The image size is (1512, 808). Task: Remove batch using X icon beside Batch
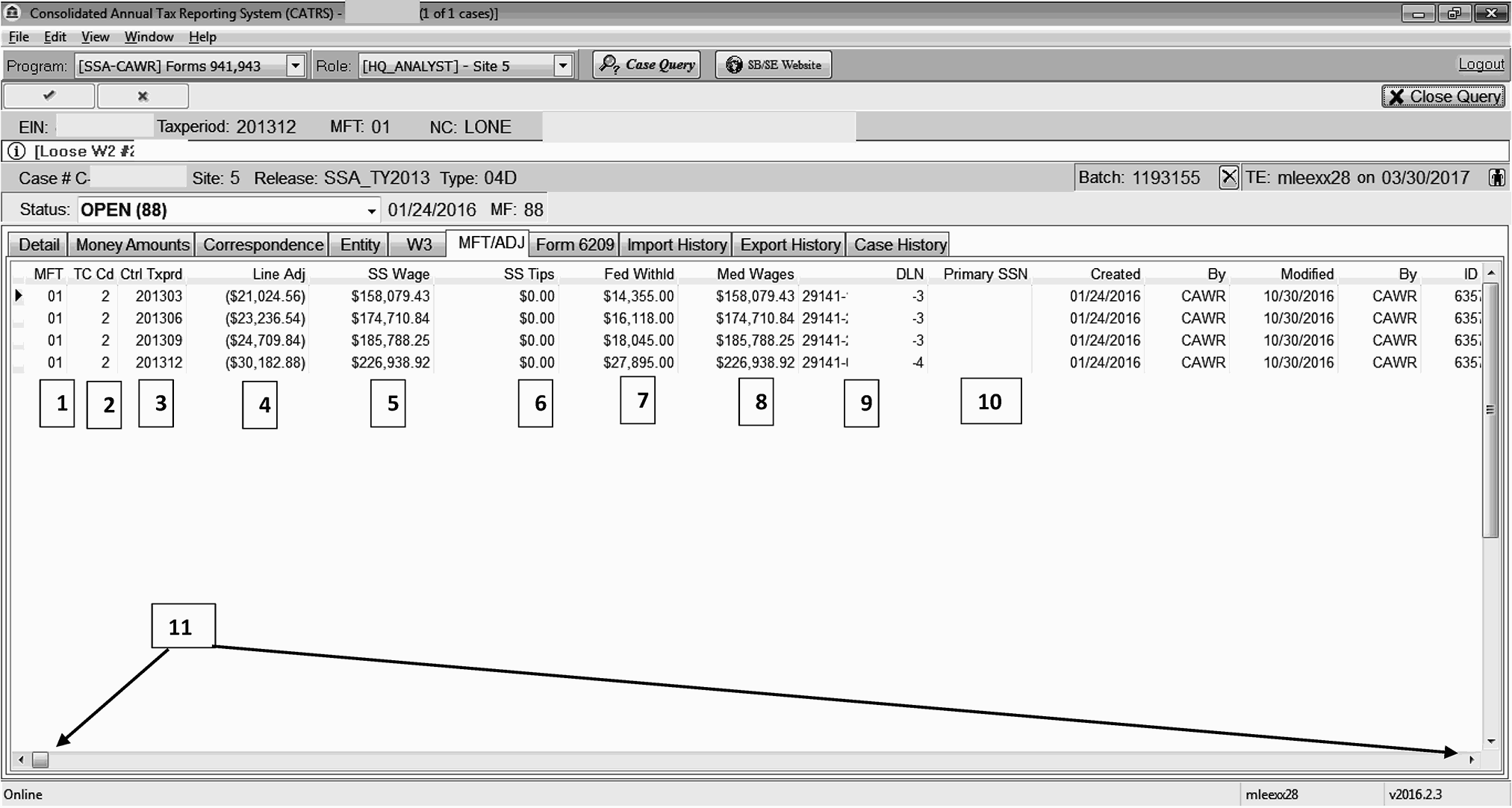(1228, 178)
